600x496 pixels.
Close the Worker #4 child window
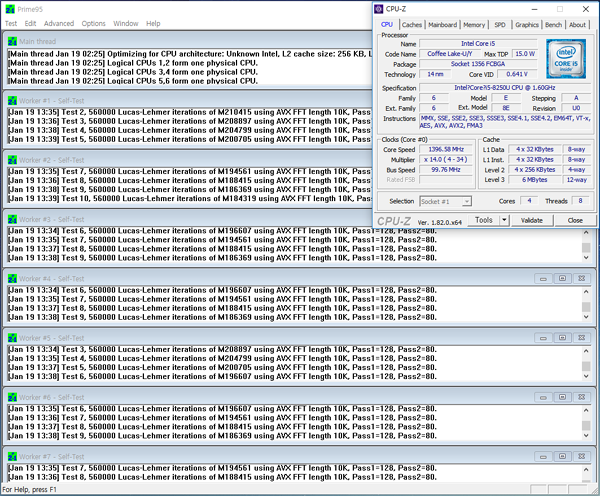pyautogui.click(x=582, y=279)
